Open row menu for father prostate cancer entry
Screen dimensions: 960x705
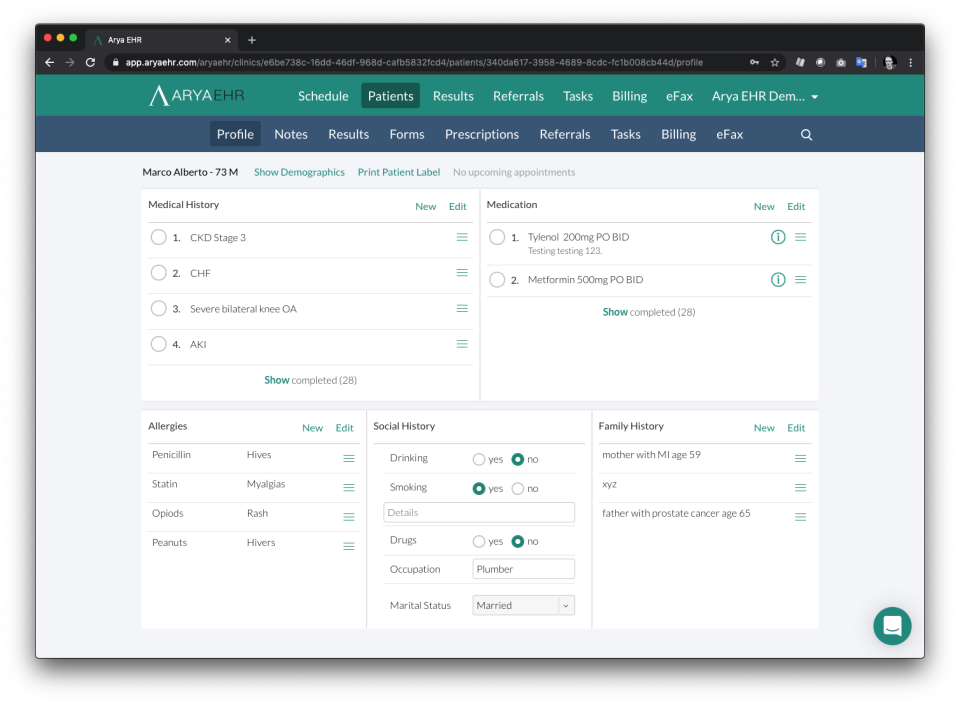(801, 517)
